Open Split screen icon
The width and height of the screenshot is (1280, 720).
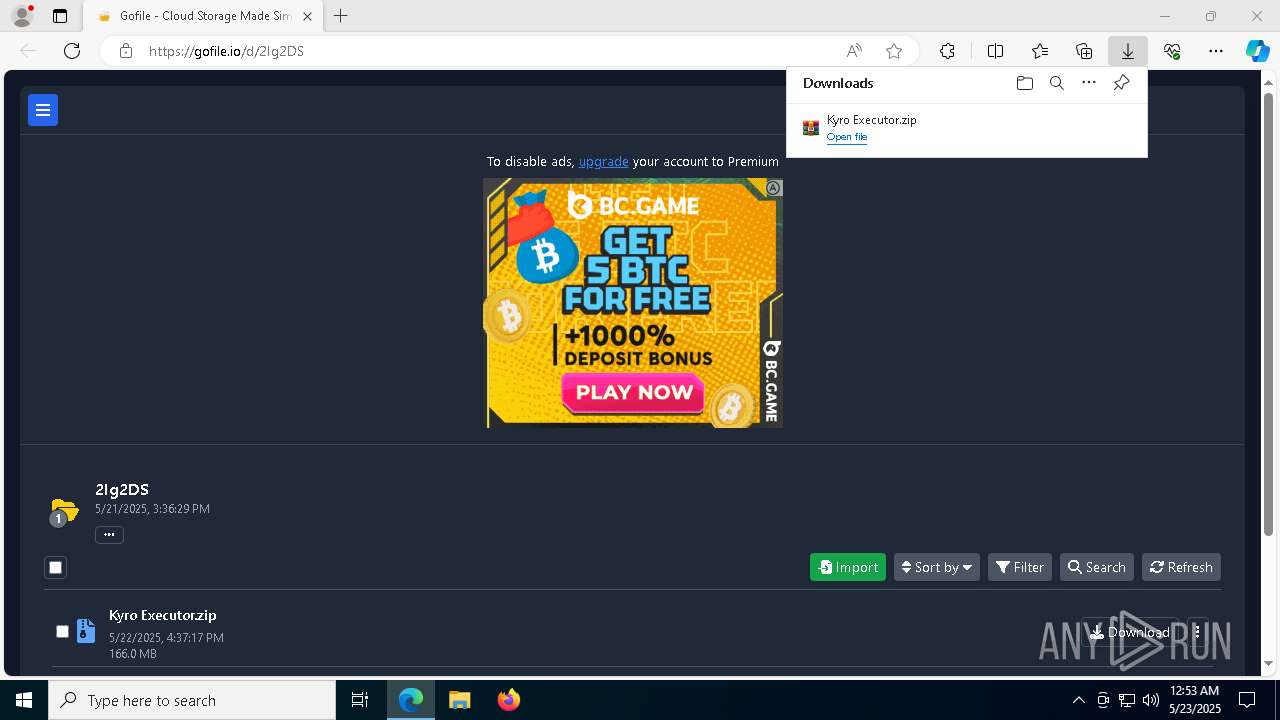coord(995,51)
